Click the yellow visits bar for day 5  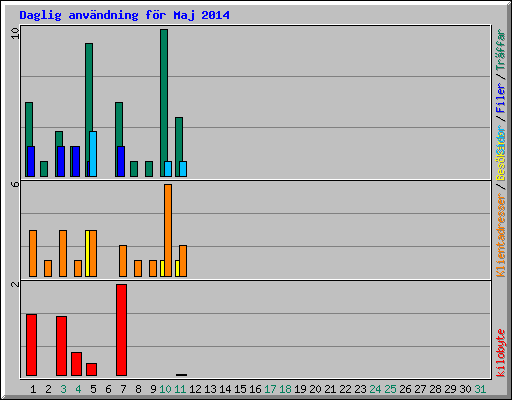pyautogui.click(x=87, y=253)
